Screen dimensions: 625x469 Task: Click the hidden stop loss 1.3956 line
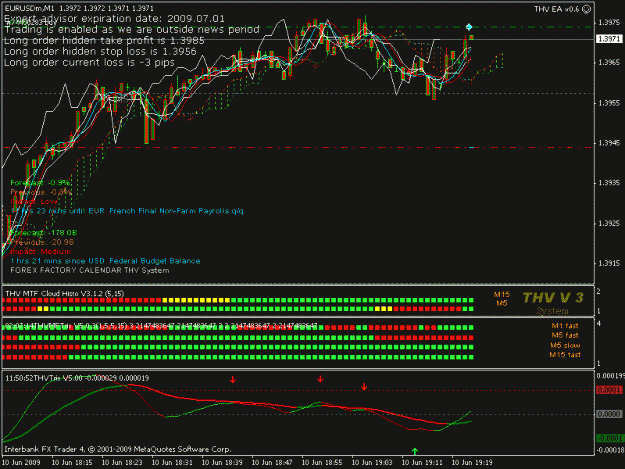click(x=100, y=51)
